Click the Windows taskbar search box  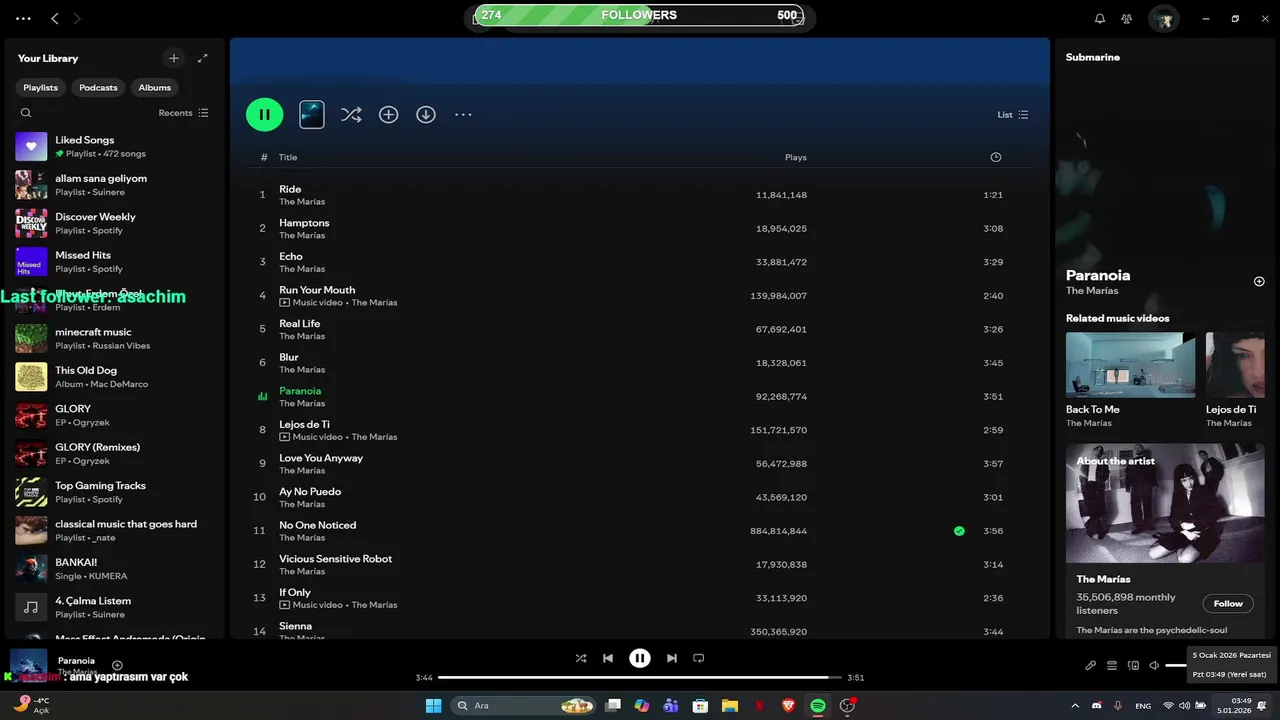[x=524, y=706]
